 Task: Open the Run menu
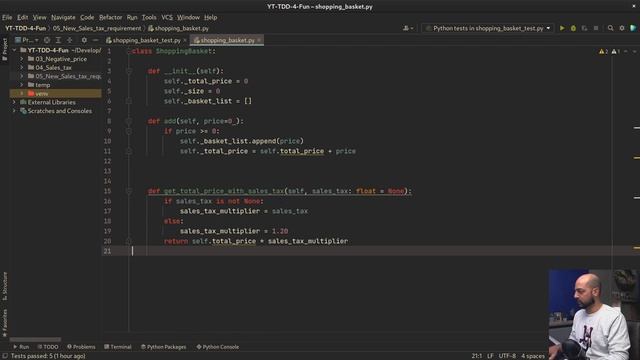tap(132, 17)
